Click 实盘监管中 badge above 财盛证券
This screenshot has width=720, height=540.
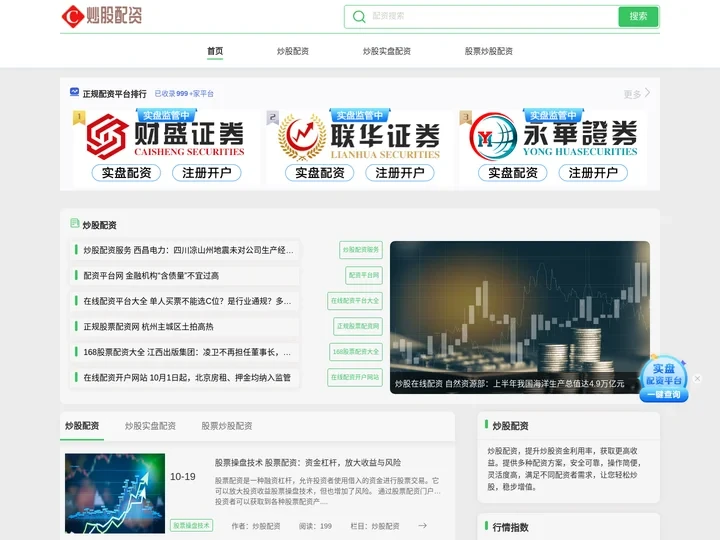point(166,115)
